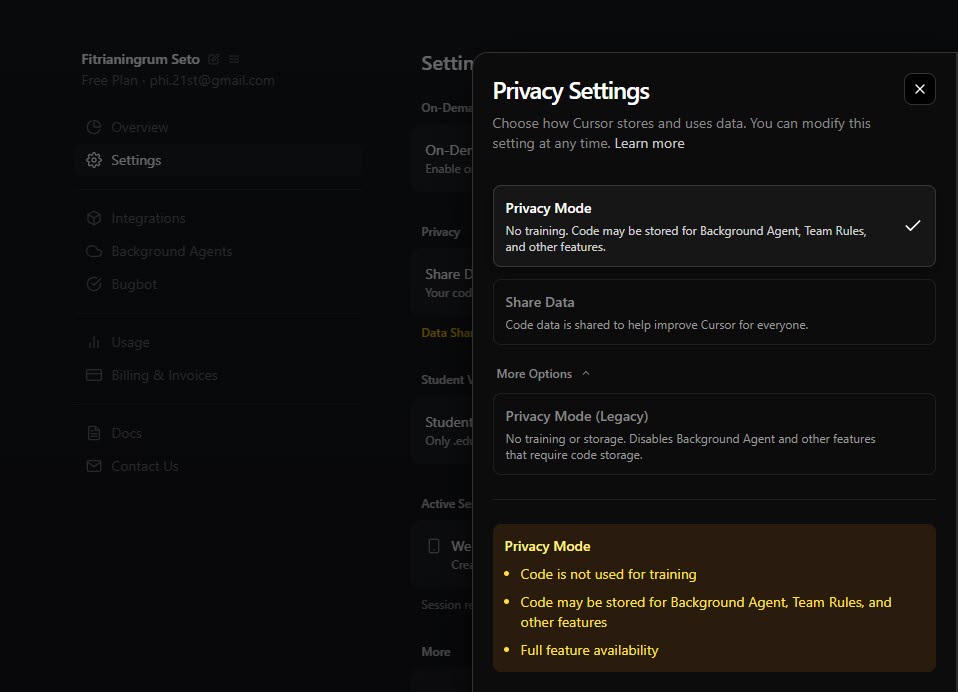Select Privacy Mode (Legacy)

(714, 433)
